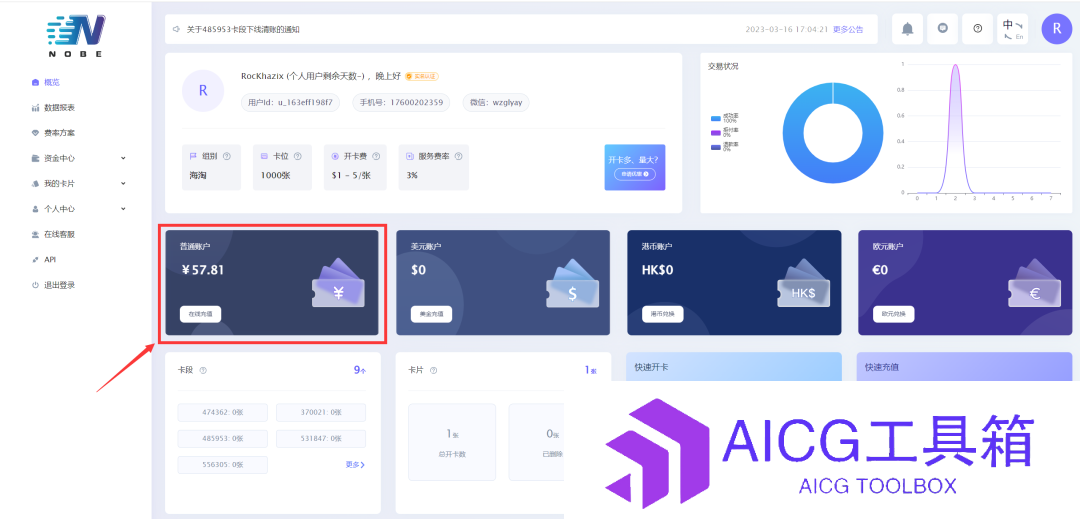
Task: Open the help question mark icon
Action: click(977, 29)
